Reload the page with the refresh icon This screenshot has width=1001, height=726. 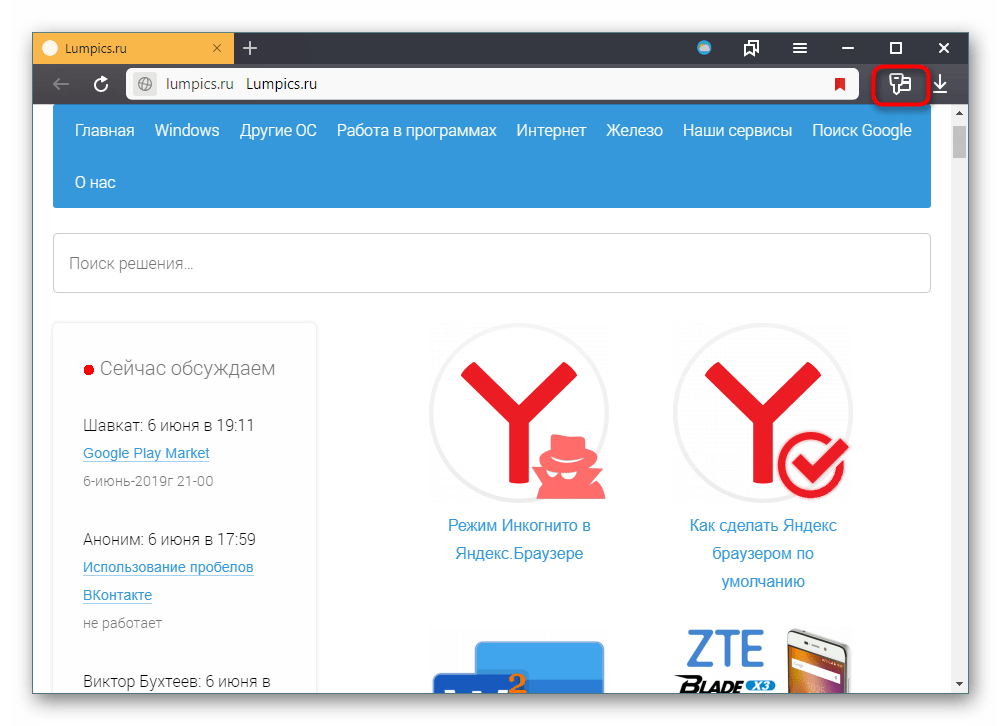pyautogui.click(x=101, y=85)
